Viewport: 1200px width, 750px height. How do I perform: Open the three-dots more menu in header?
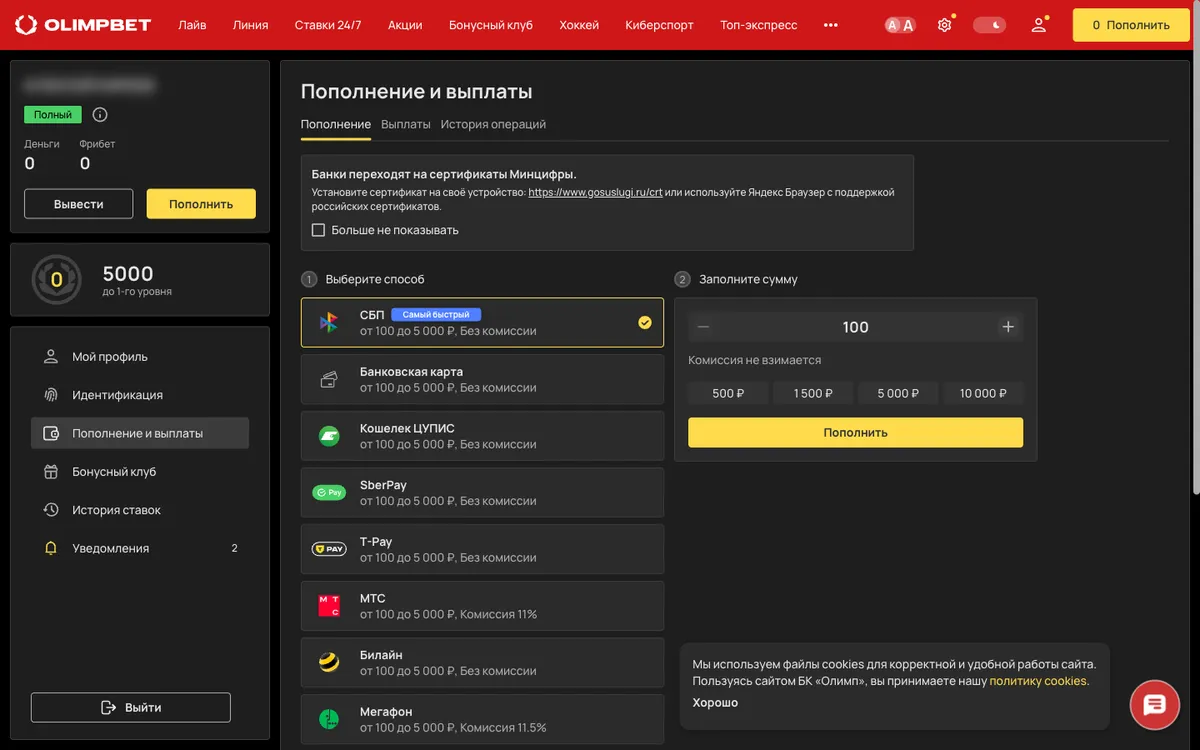831,25
